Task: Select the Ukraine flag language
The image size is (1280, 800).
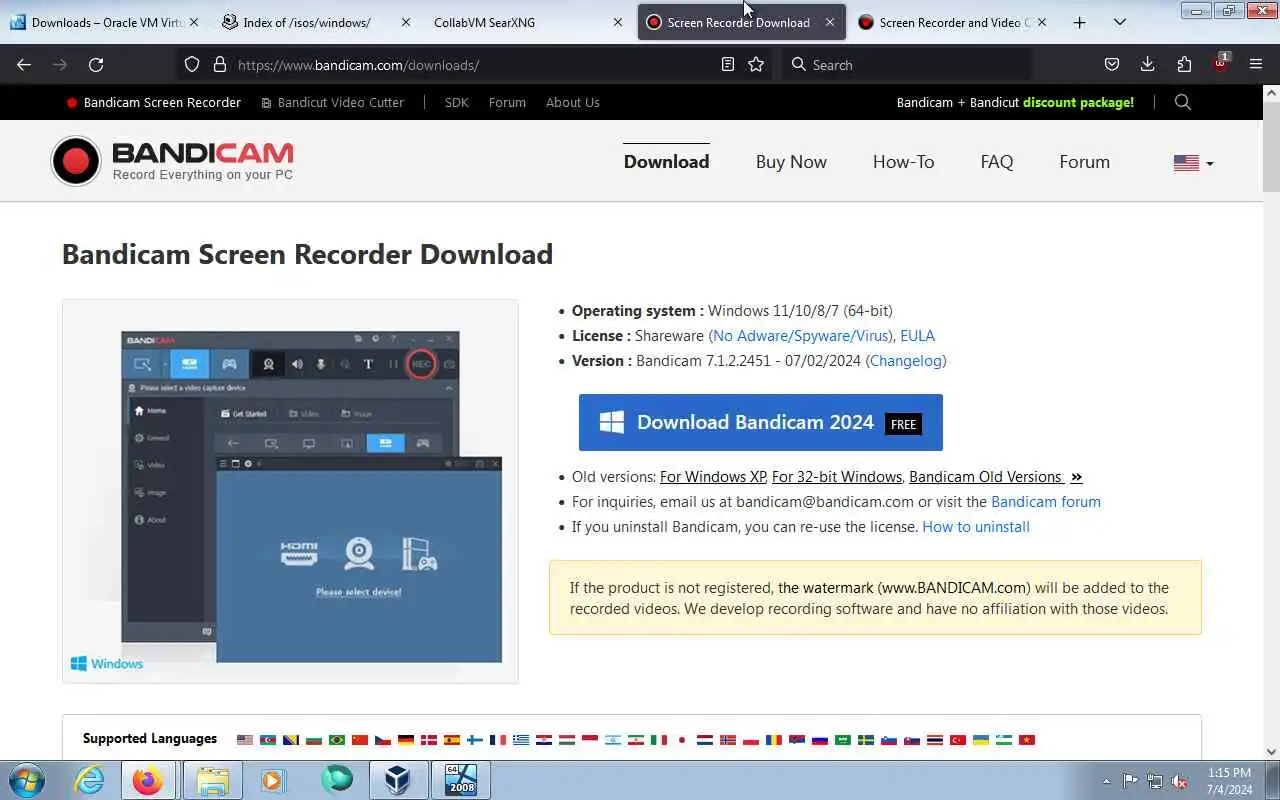Action: point(980,740)
